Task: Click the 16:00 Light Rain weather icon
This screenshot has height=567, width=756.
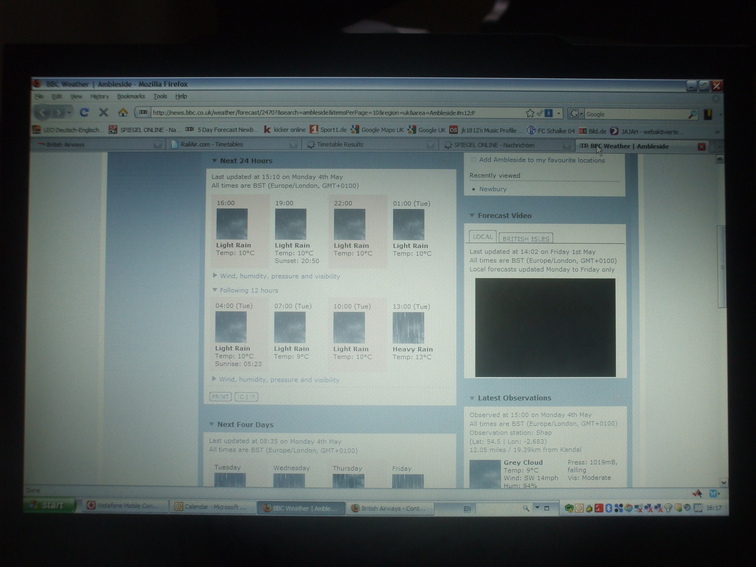Action: coord(232,224)
